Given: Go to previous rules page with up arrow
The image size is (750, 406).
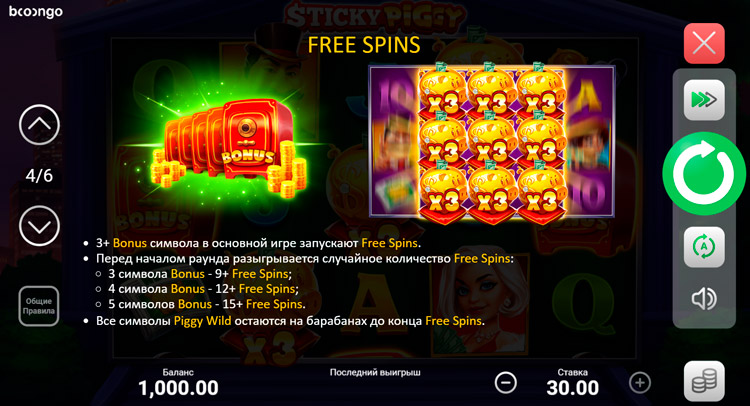Looking at the screenshot, I should pyautogui.click(x=39, y=124).
